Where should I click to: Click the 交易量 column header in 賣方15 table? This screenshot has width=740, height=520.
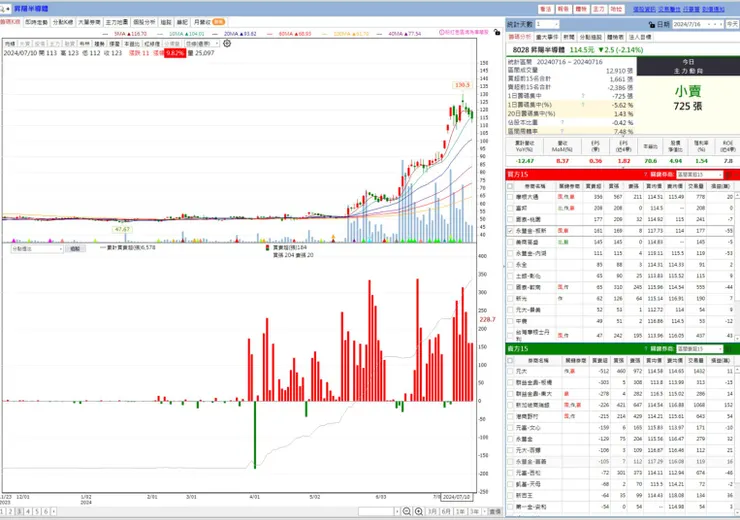coord(695,361)
